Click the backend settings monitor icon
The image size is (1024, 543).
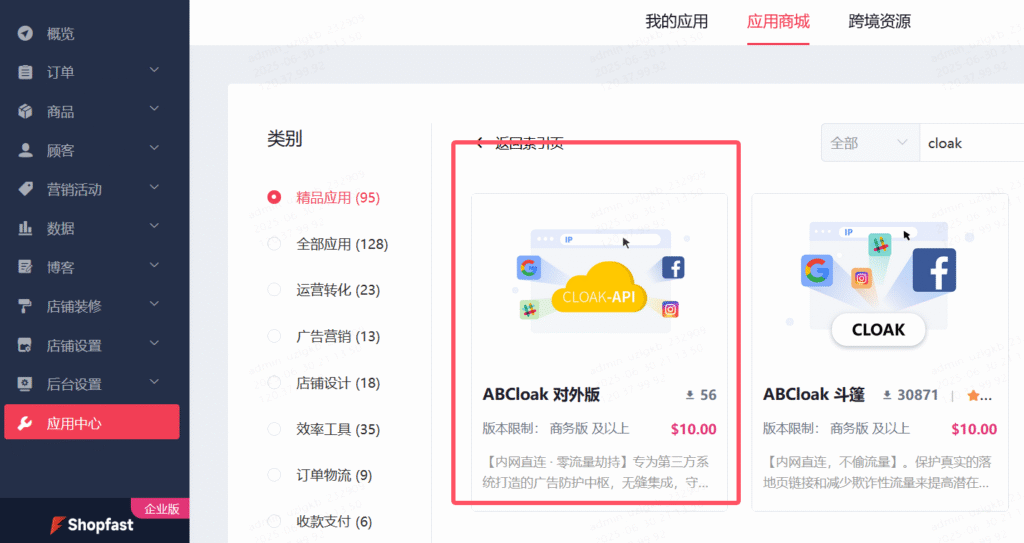(x=25, y=384)
